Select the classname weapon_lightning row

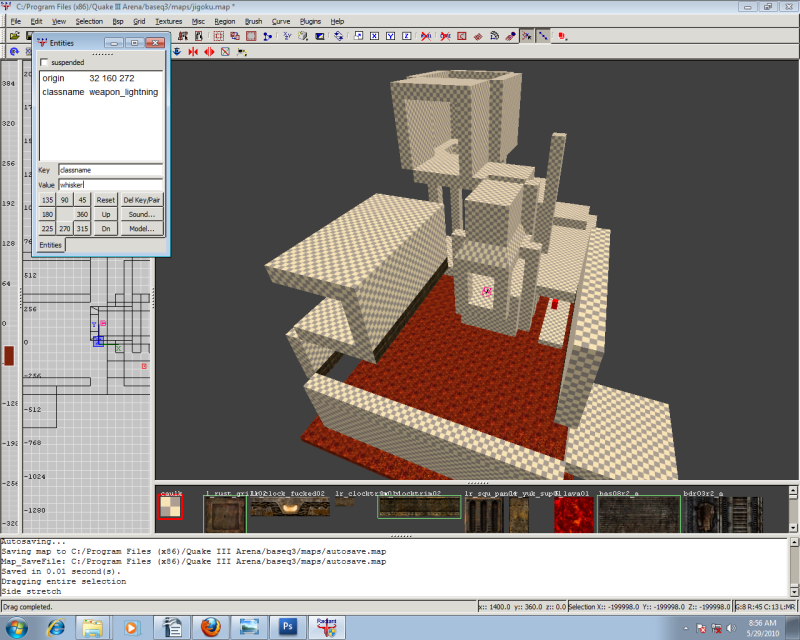coord(101,92)
